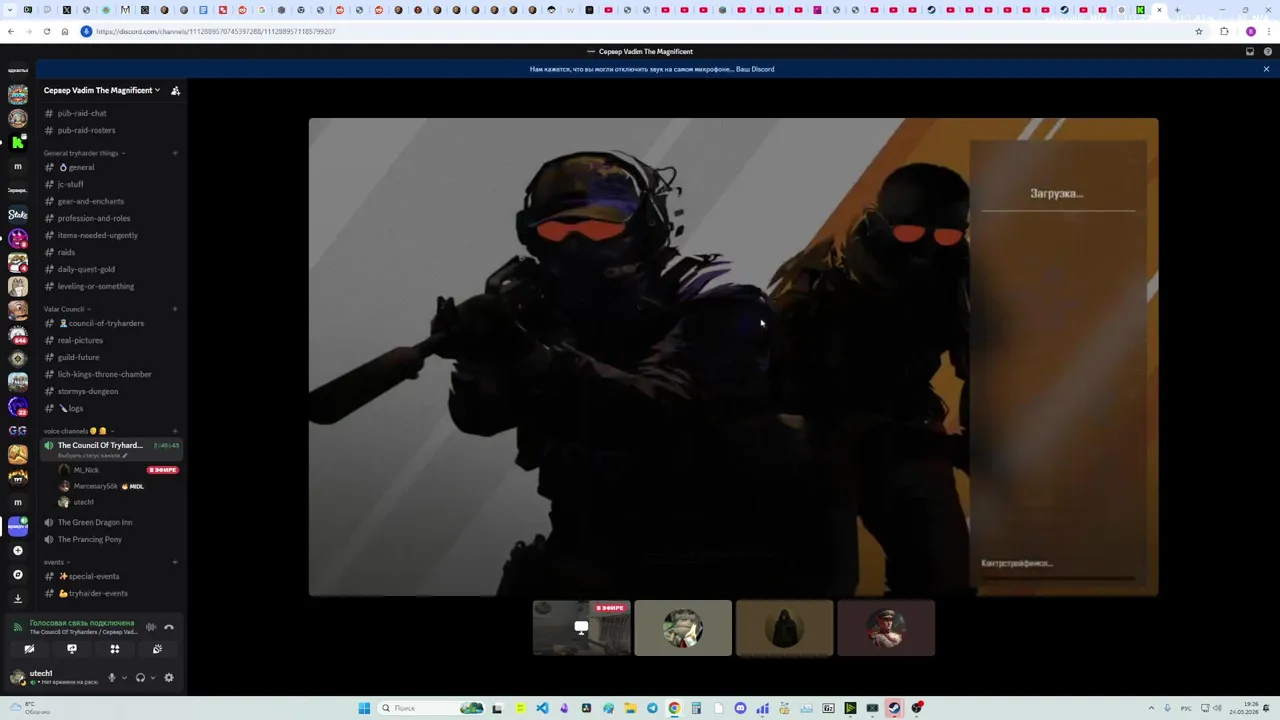Reload the page with browser refresh button
The image size is (1280, 720).
point(46,31)
